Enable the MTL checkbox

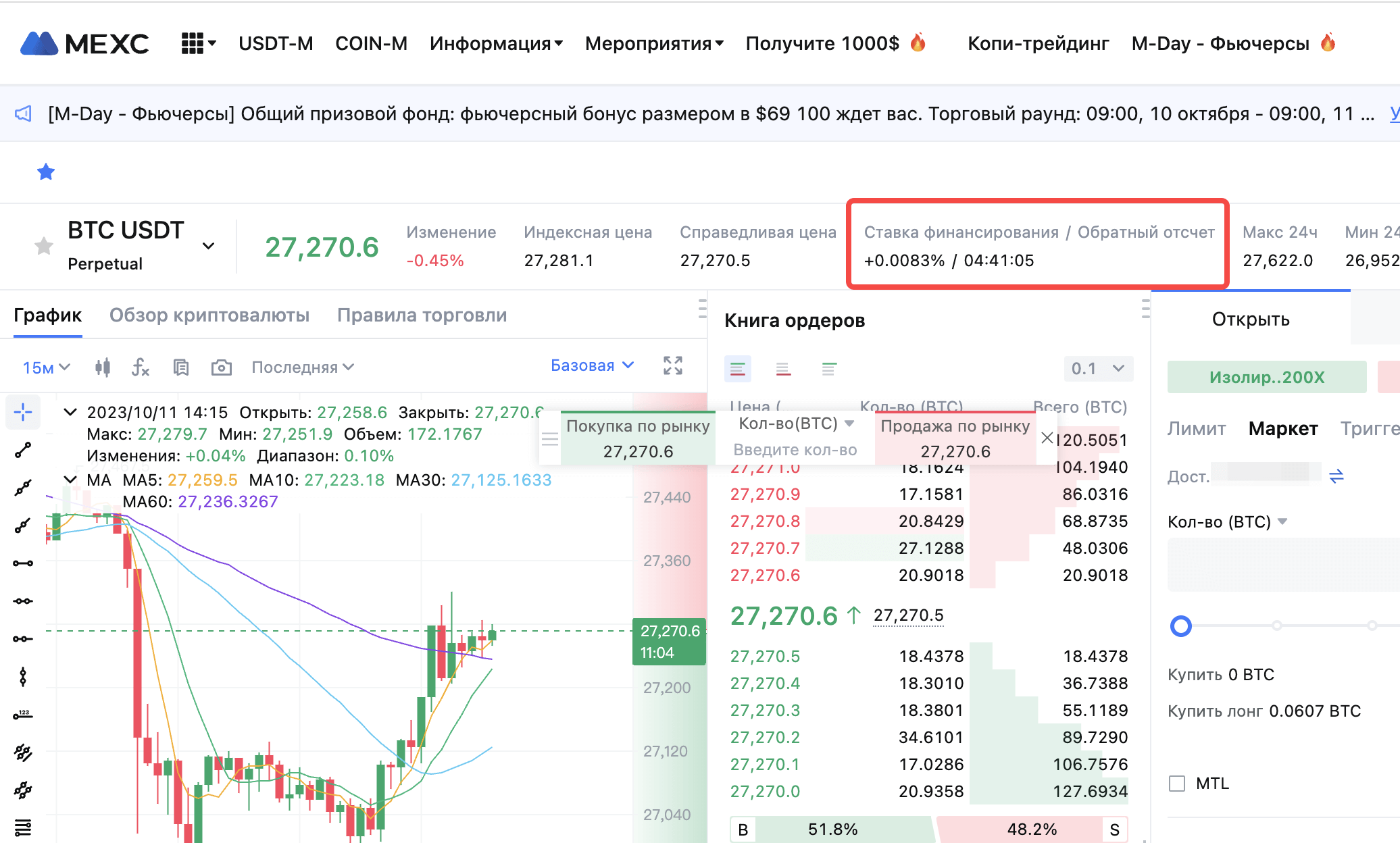1177,784
